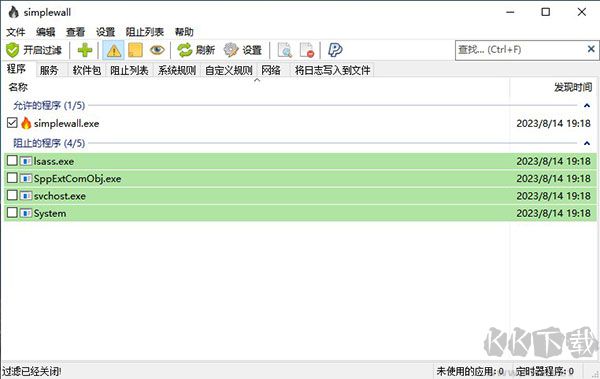Image resolution: width=600 pixels, height=379 pixels.
Task: Select the simplewall.exe row name
Action: 67,123
